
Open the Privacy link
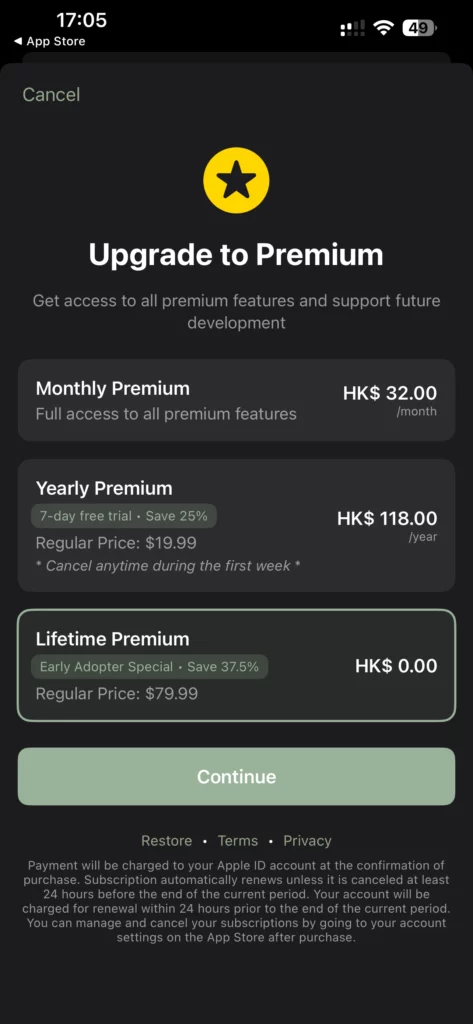[307, 840]
